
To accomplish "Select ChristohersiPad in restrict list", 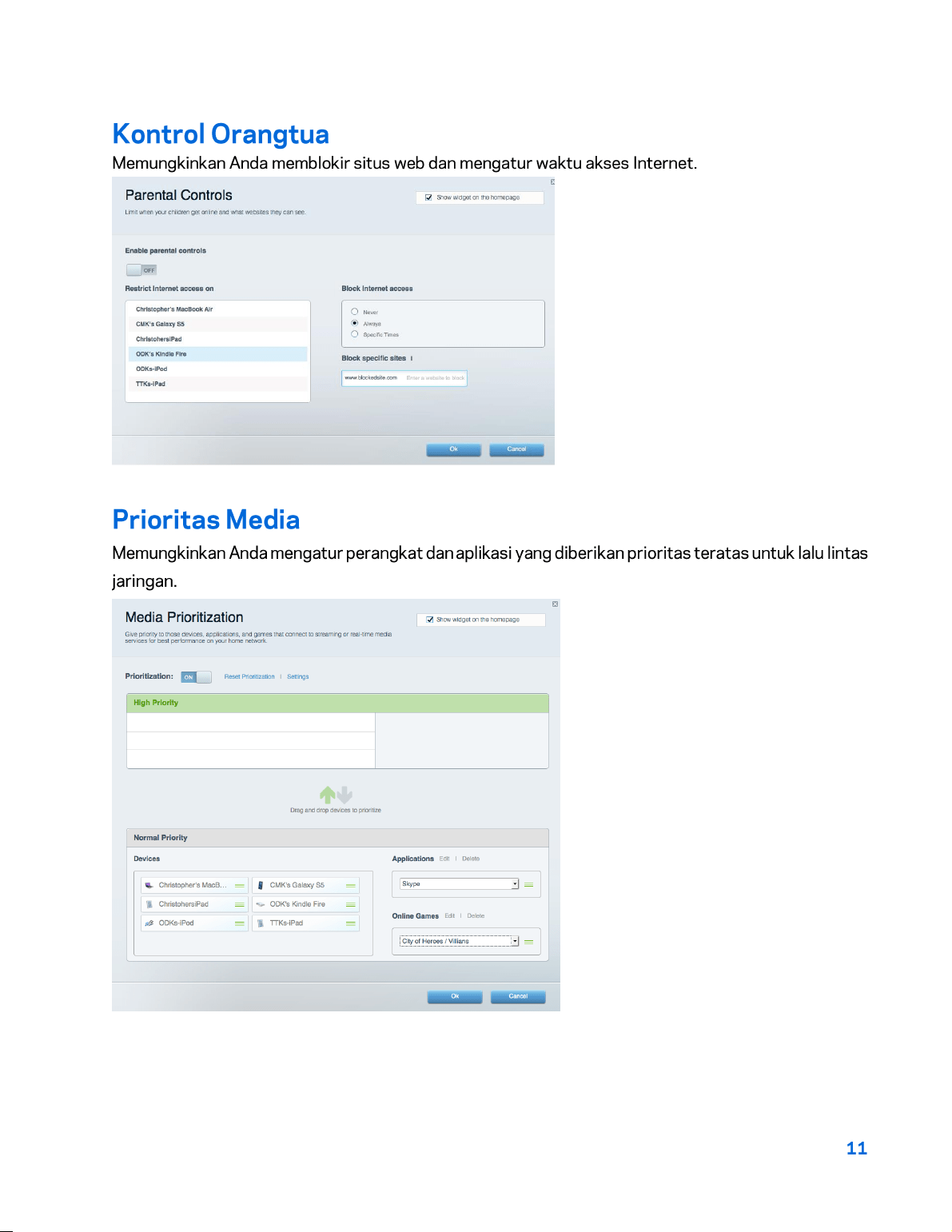I will [217, 339].
